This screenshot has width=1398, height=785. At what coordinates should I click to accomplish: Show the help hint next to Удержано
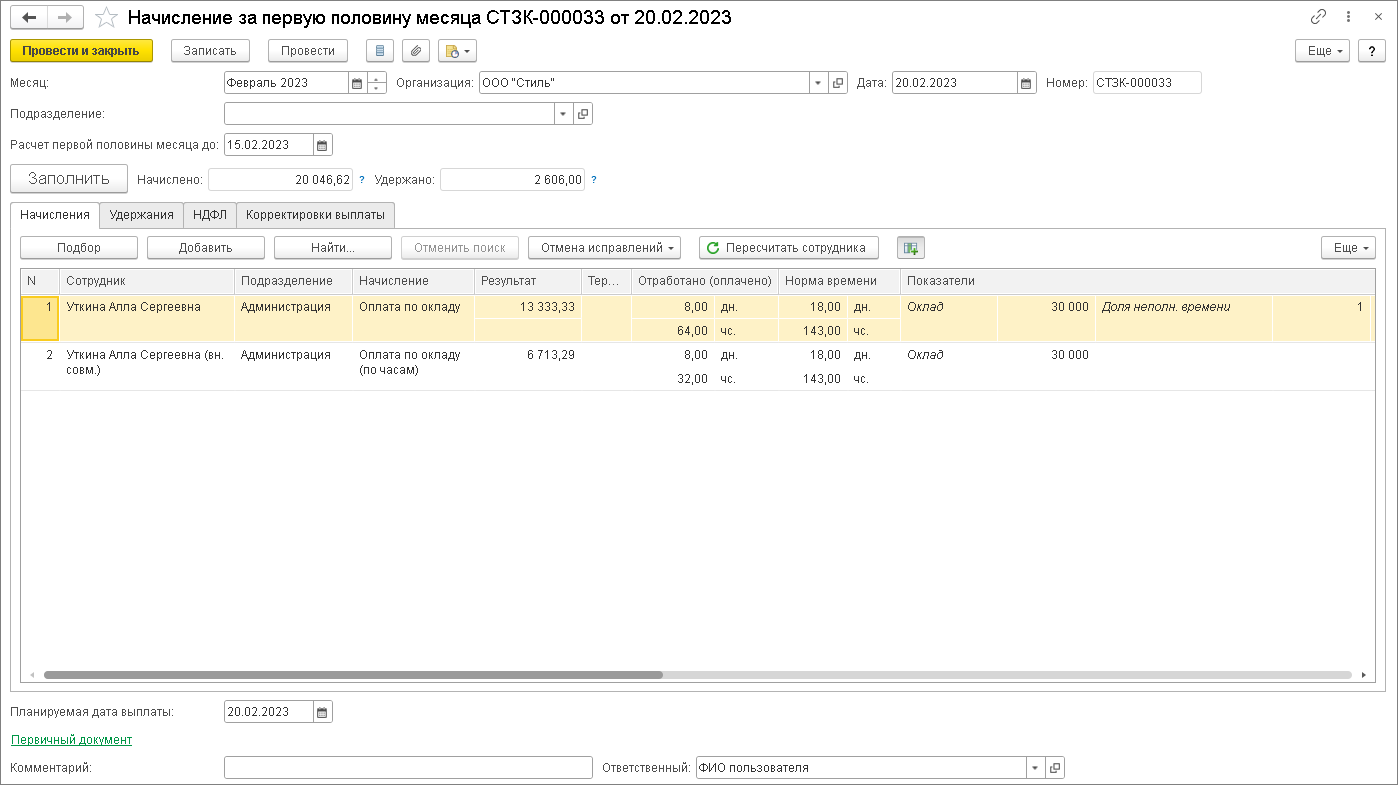click(x=594, y=180)
